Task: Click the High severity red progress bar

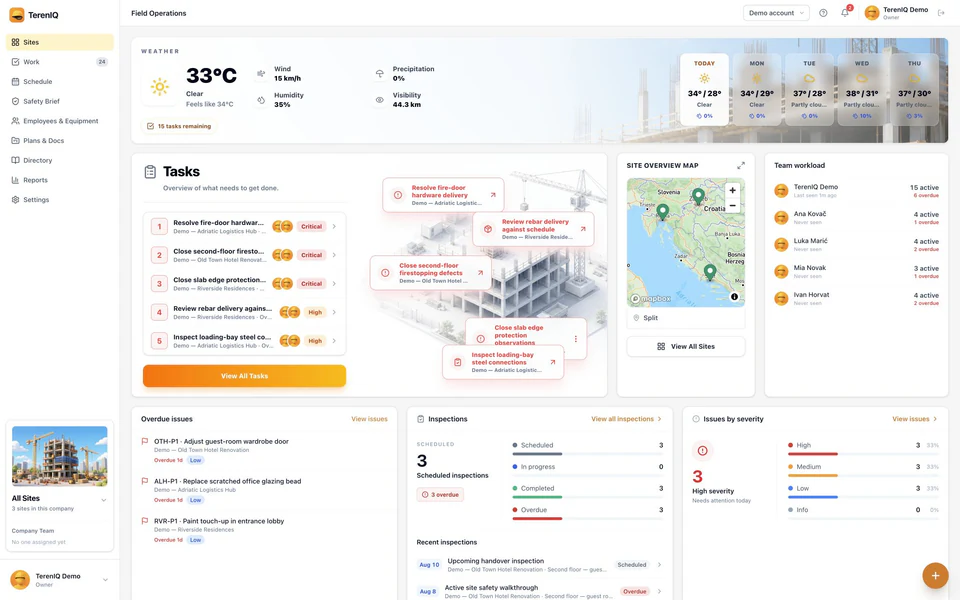Action: 812,454
